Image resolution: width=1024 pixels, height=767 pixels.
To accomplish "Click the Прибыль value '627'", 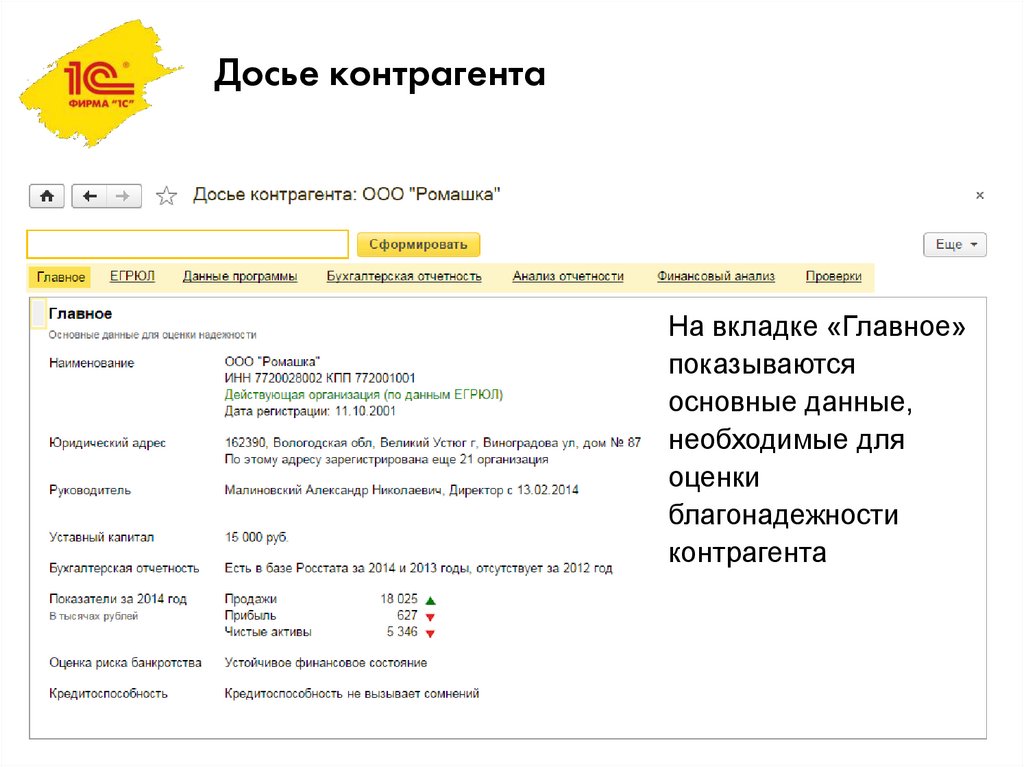I will click(407, 615).
